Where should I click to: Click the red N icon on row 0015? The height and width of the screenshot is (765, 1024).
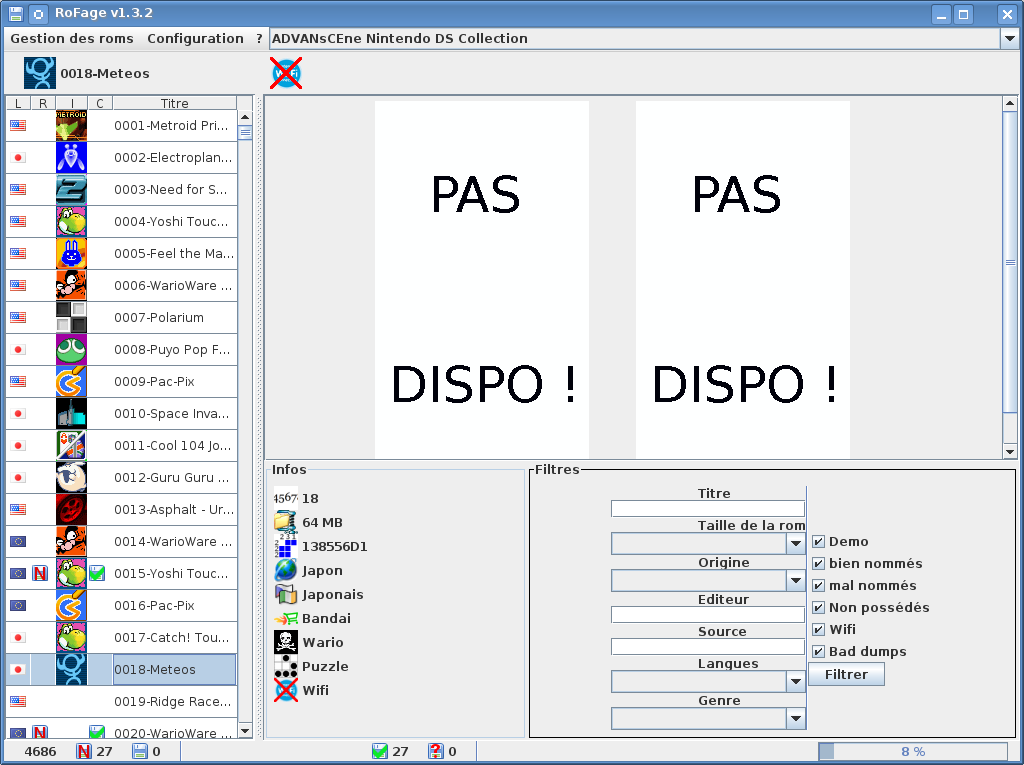click(x=40, y=574)
